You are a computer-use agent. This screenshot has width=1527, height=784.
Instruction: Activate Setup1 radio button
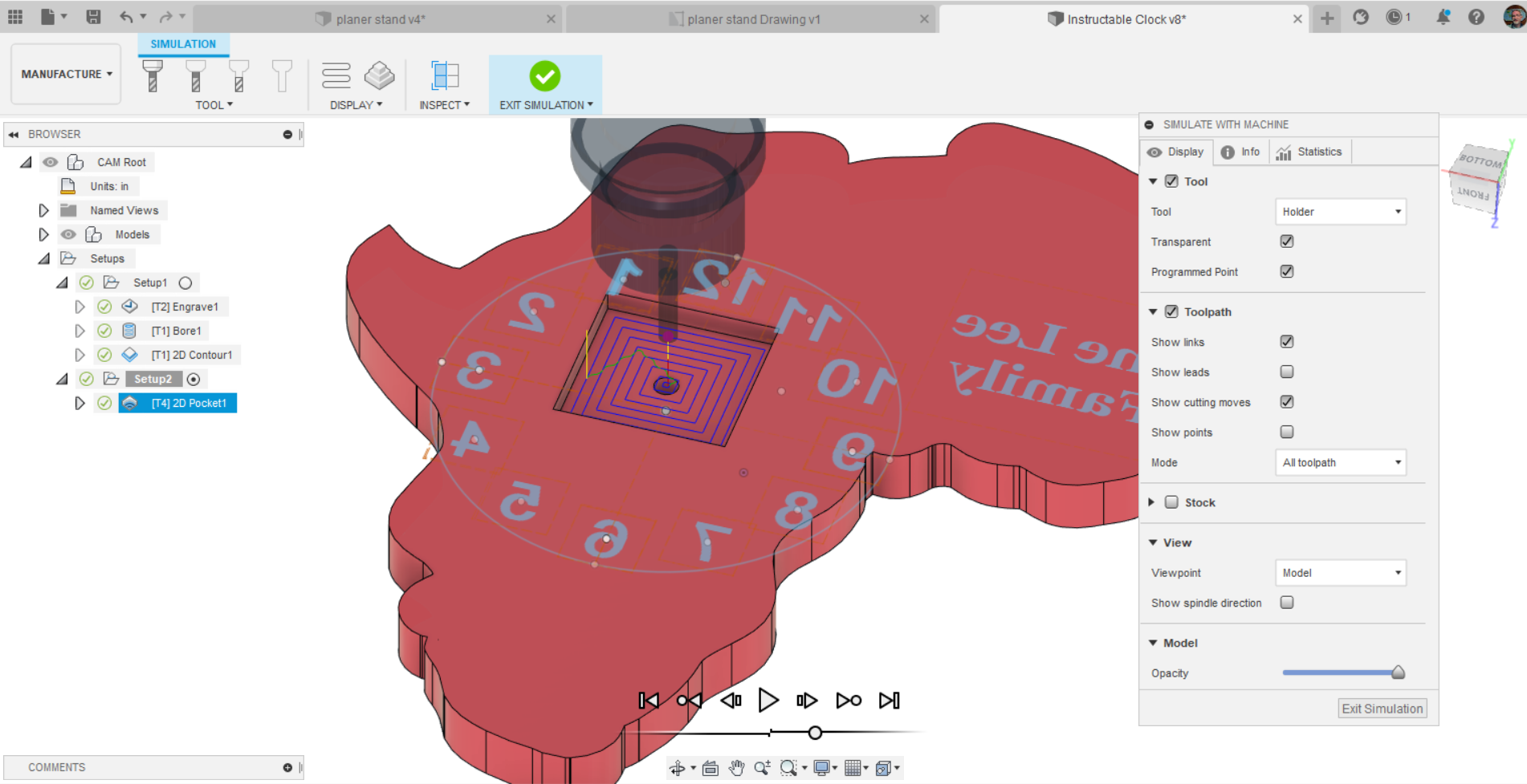pyautogui.click(x=185, y=282)
